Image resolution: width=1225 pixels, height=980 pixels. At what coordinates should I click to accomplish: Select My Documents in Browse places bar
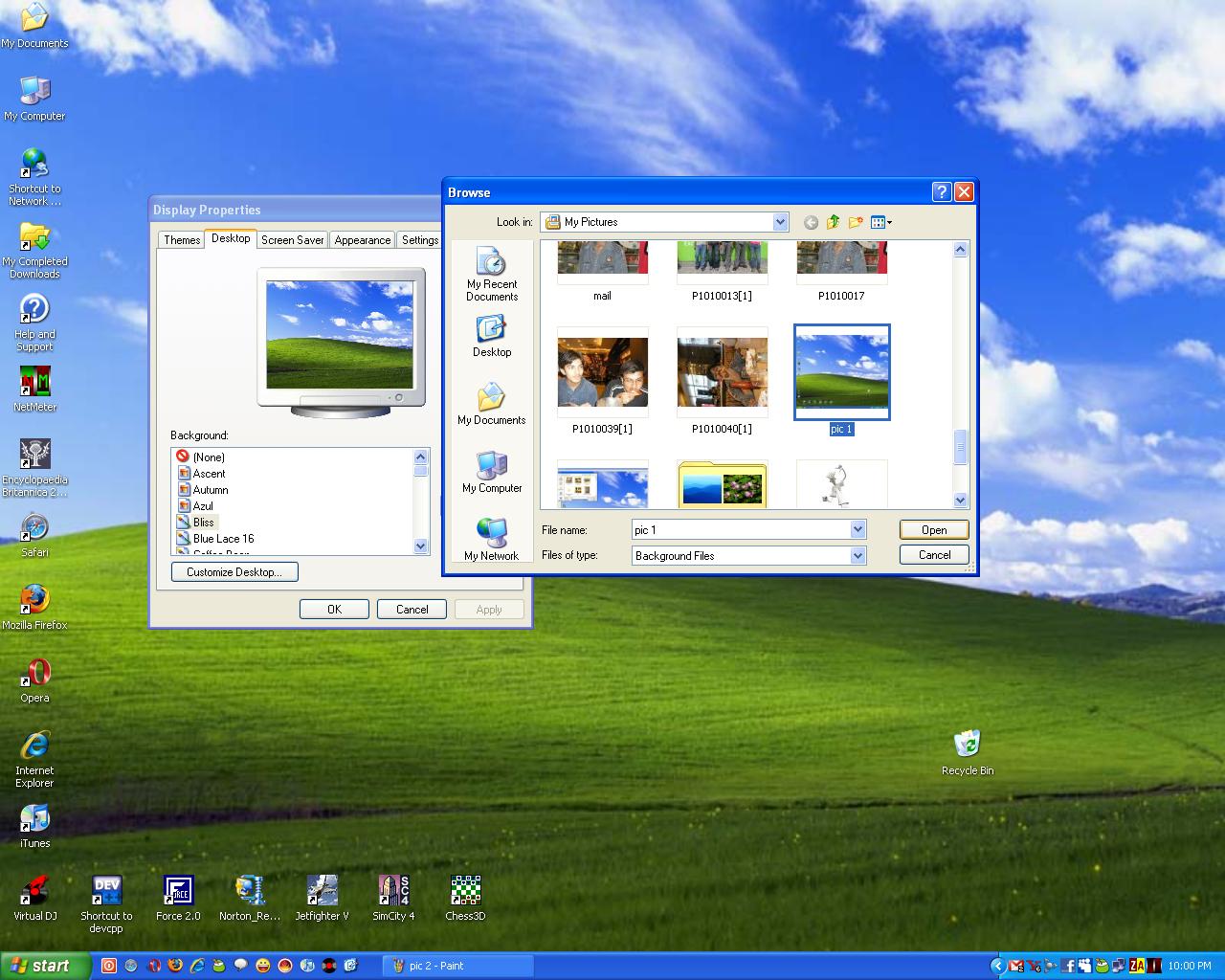(x=492, y=404)
